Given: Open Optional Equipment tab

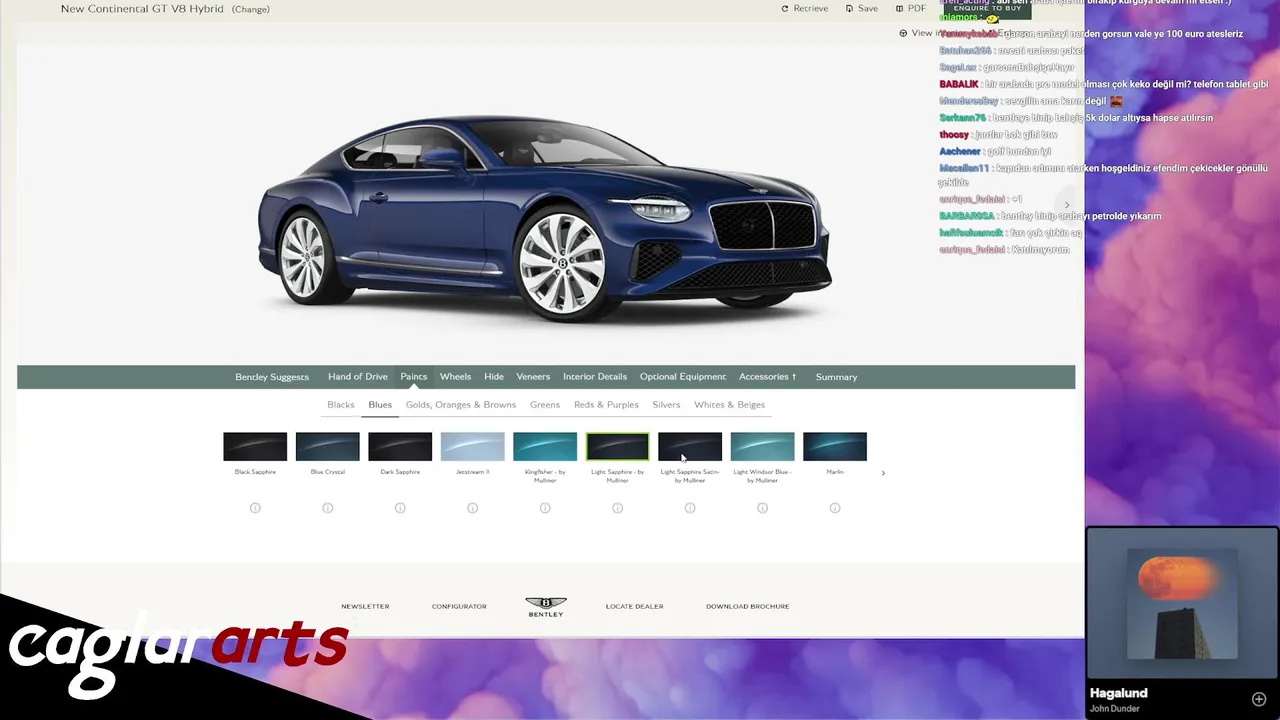Looking at the screenshot, I should point(683,377).
